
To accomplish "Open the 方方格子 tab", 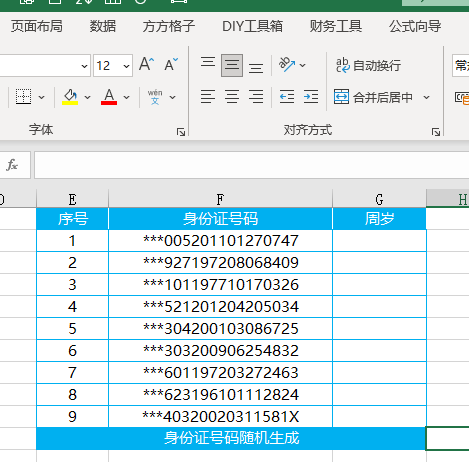I will 169,26.
